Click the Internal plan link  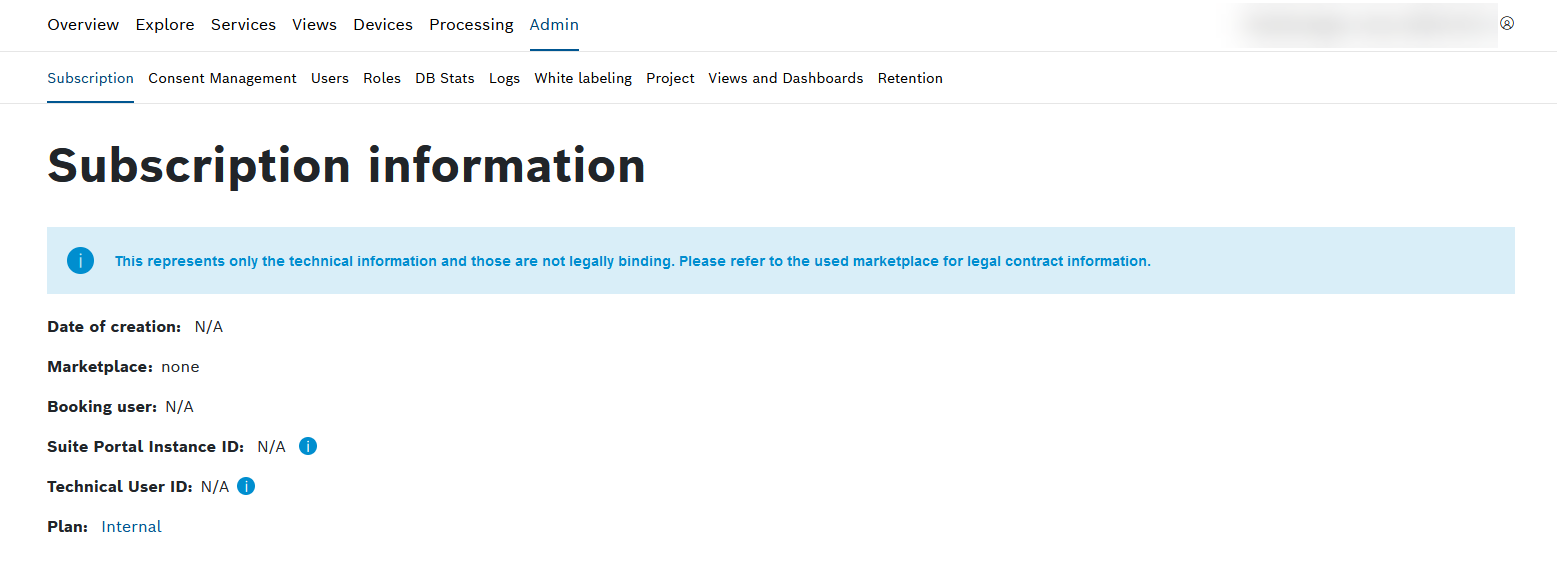131,526
